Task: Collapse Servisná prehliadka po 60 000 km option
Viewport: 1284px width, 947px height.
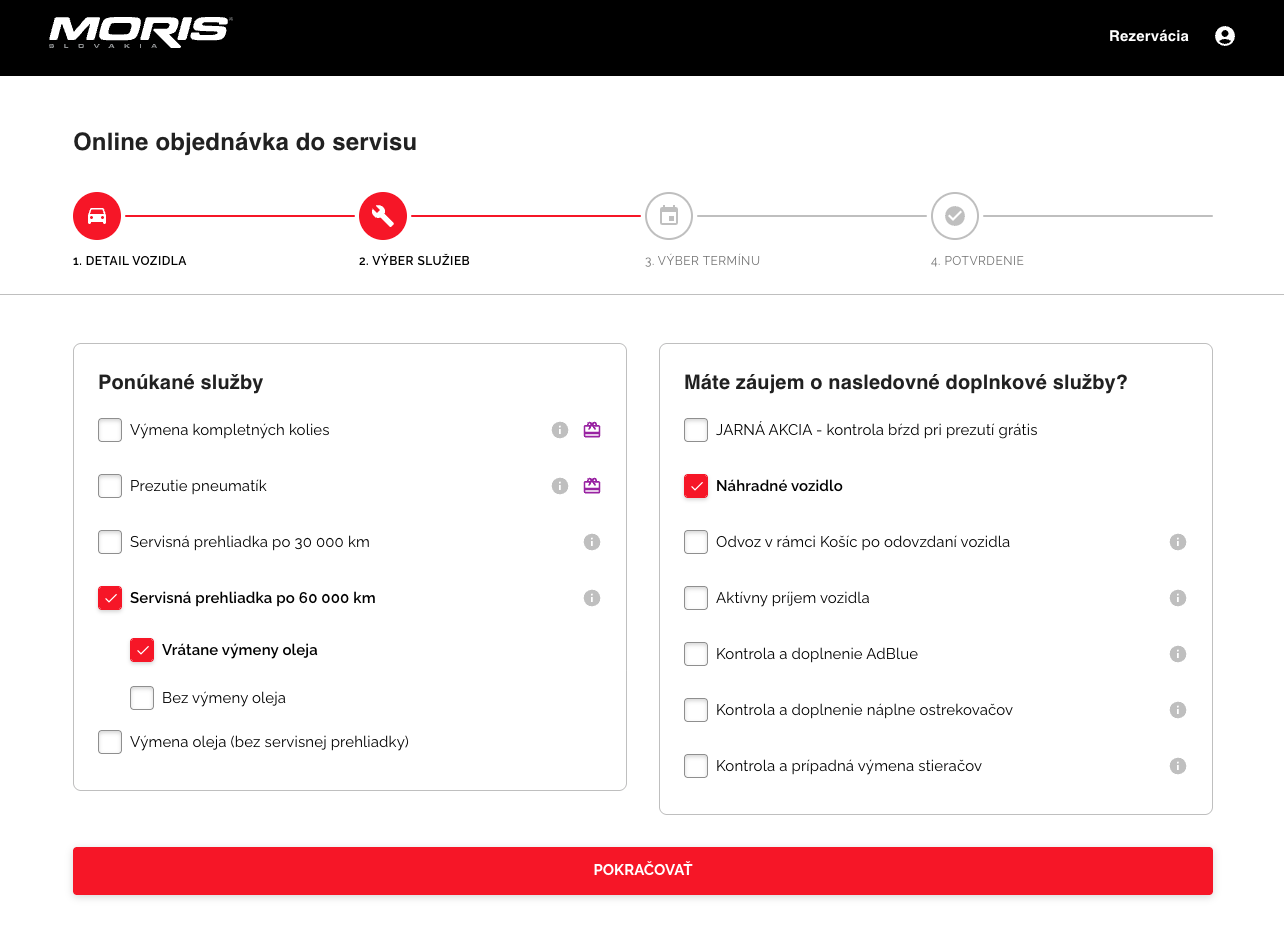Action: 110,598
